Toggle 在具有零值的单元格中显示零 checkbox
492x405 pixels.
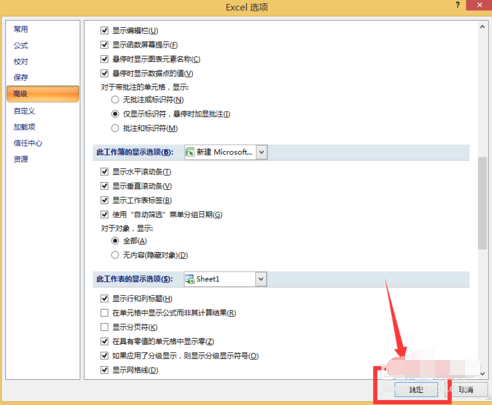[104, 341]
